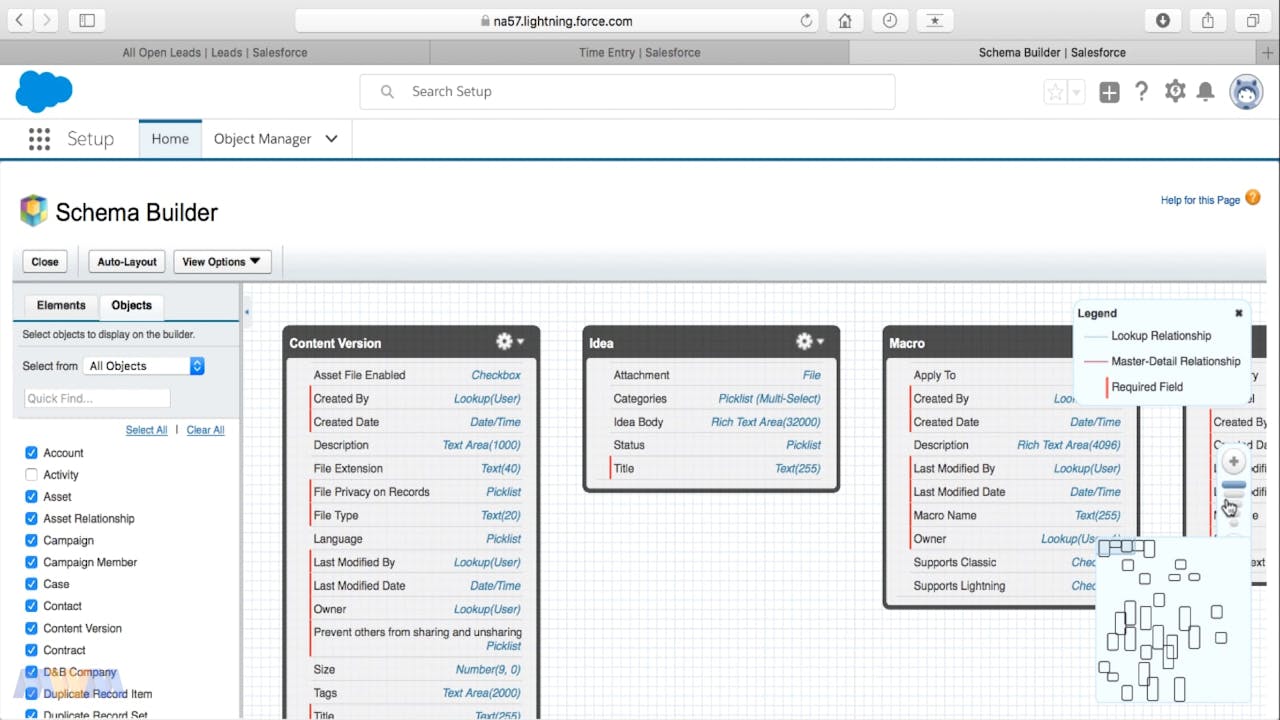This screenshot has height=720, width=1280.
Task: Open the global actions plus icon
Action: (x=1109, y=92)
